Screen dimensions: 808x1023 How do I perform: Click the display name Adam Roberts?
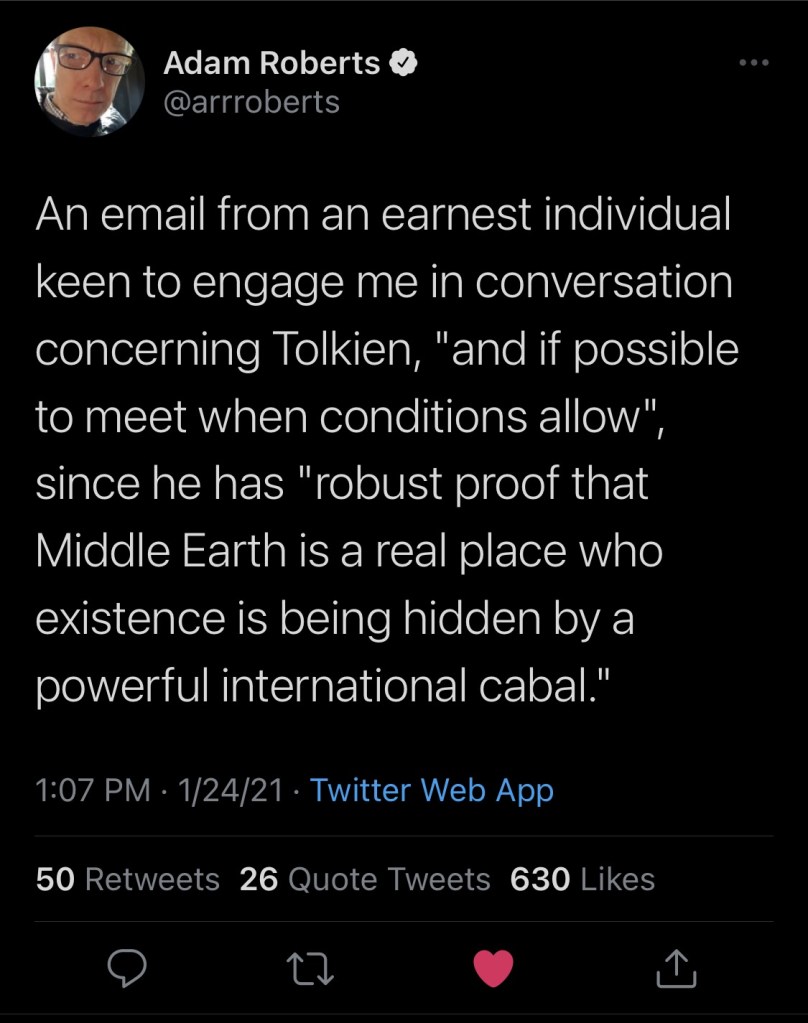coord(270,63)
